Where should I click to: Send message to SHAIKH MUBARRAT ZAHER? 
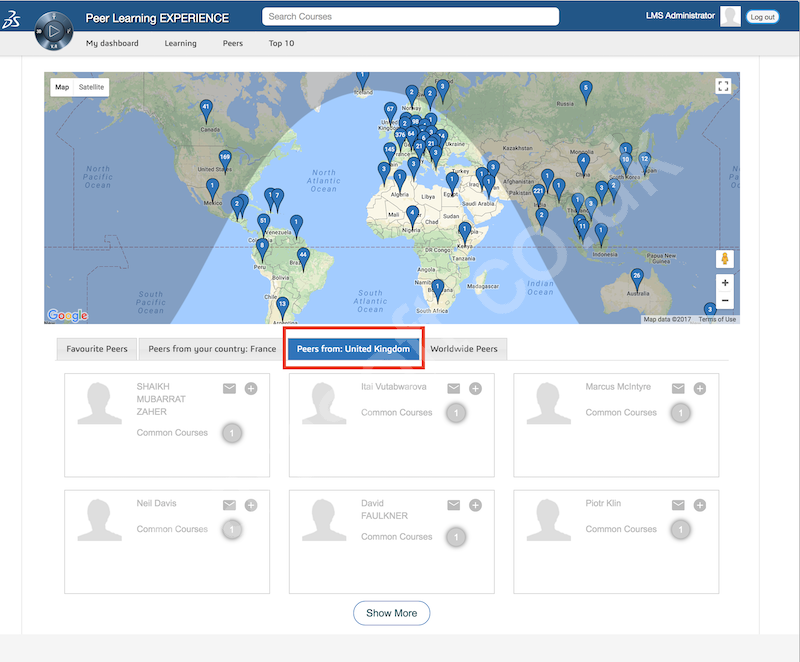tap(230, 389)
